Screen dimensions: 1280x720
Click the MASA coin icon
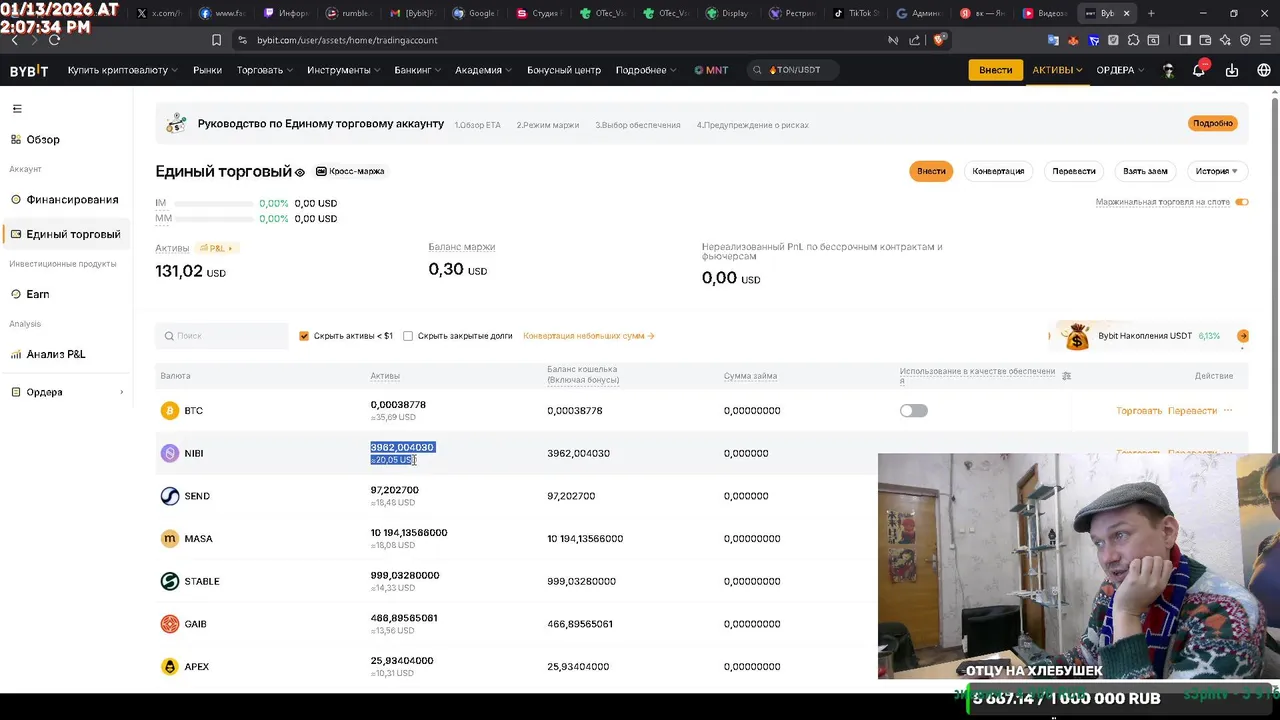[170, 538]
